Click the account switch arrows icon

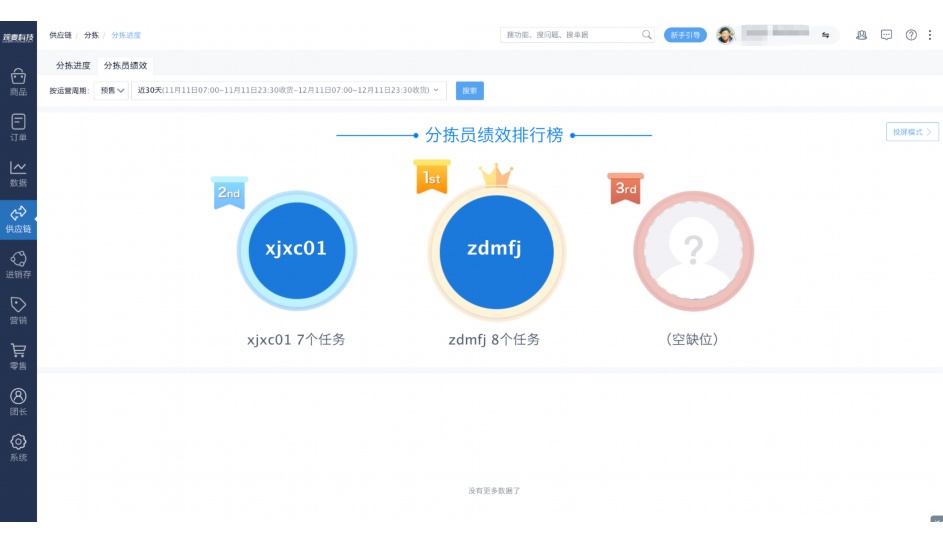coord(826,35)
